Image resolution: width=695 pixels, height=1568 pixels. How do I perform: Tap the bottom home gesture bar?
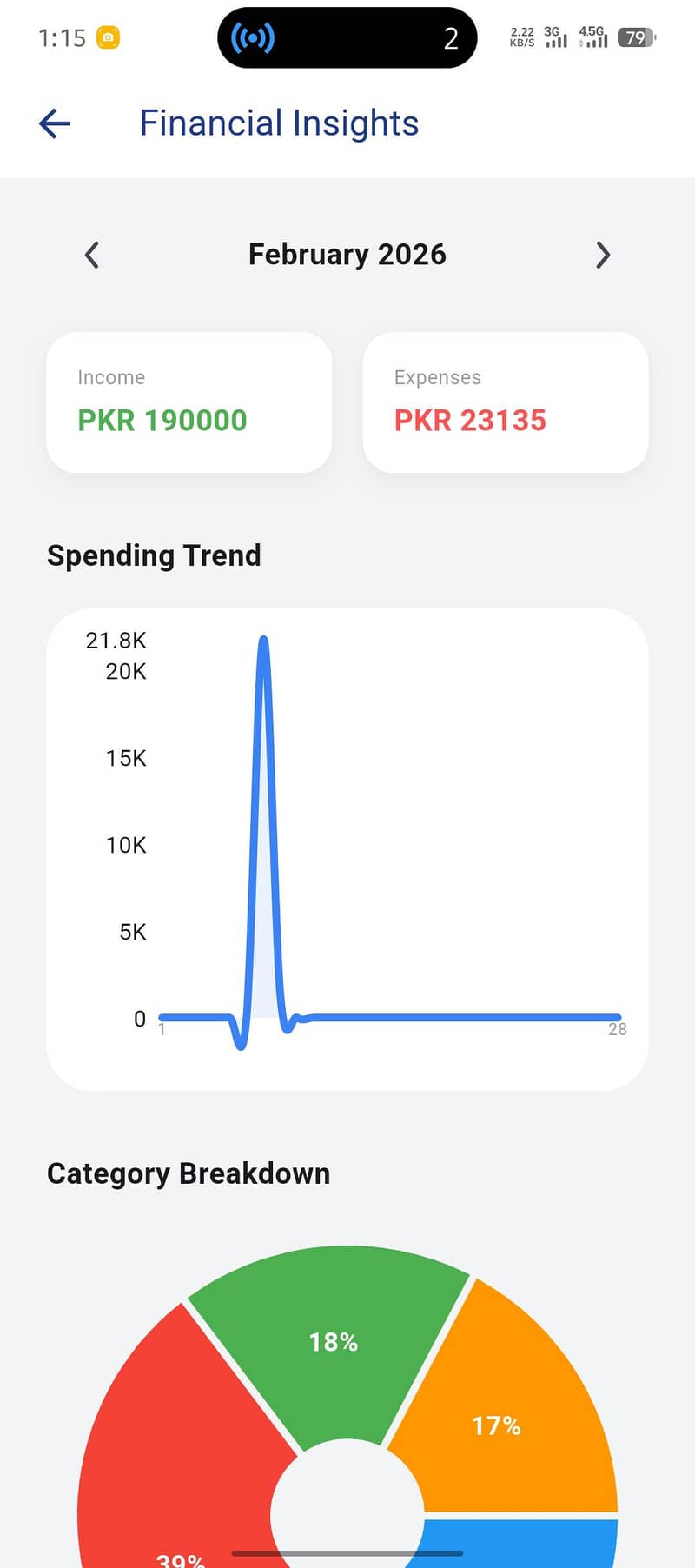point(347,1553)
